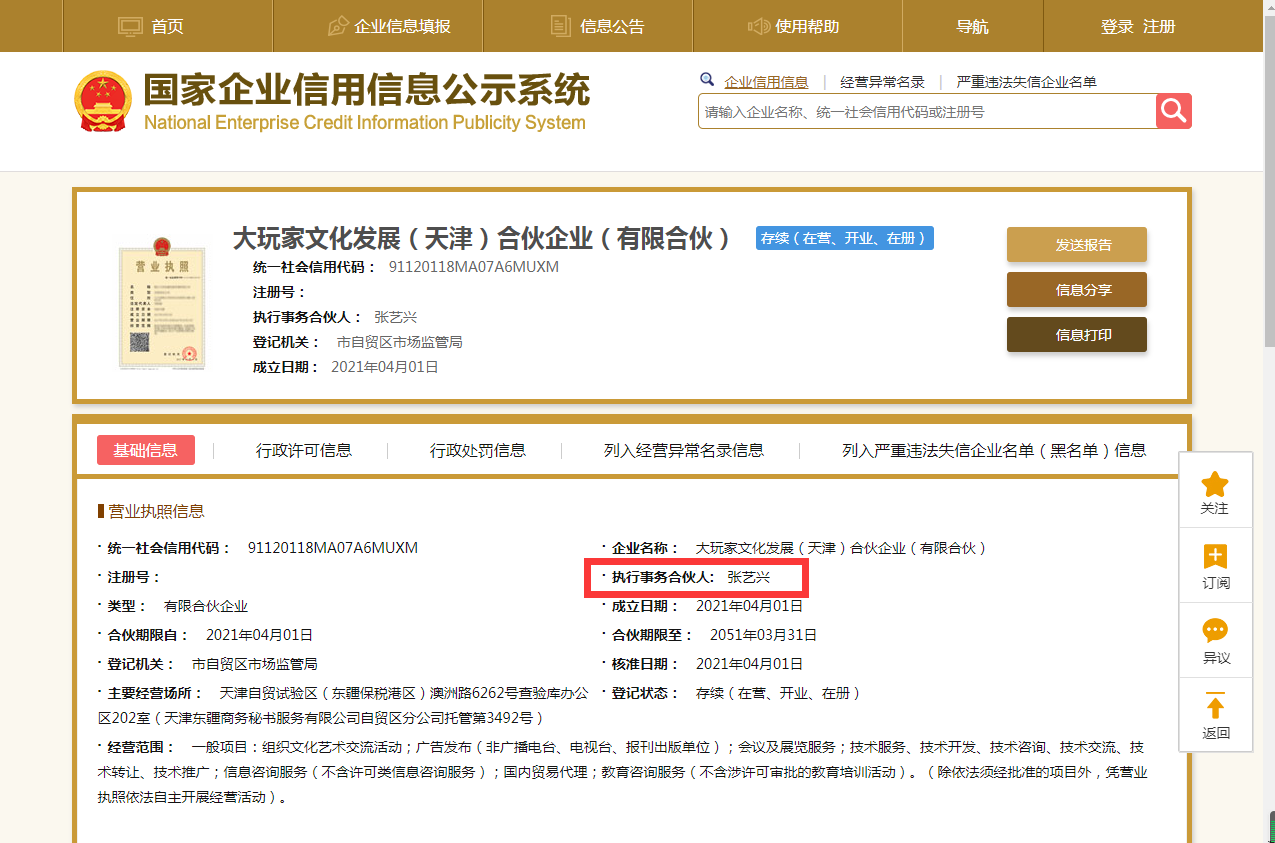The width and height of the screenshot is (1275, 843).
Task: Select the 企业信息填报 pen icon
Action: click(x=337, y=25)
